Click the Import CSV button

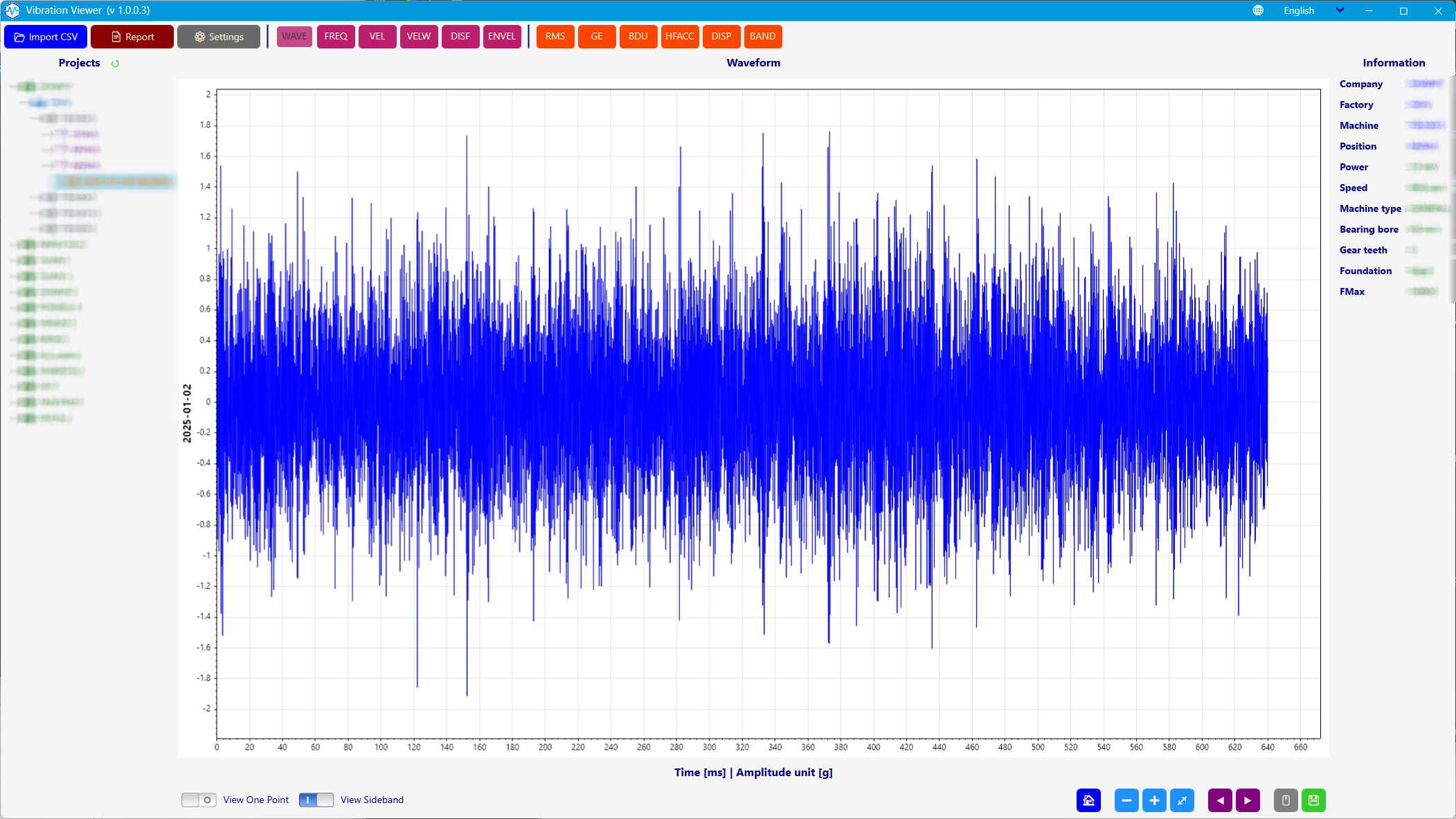(x=46, y=37)
